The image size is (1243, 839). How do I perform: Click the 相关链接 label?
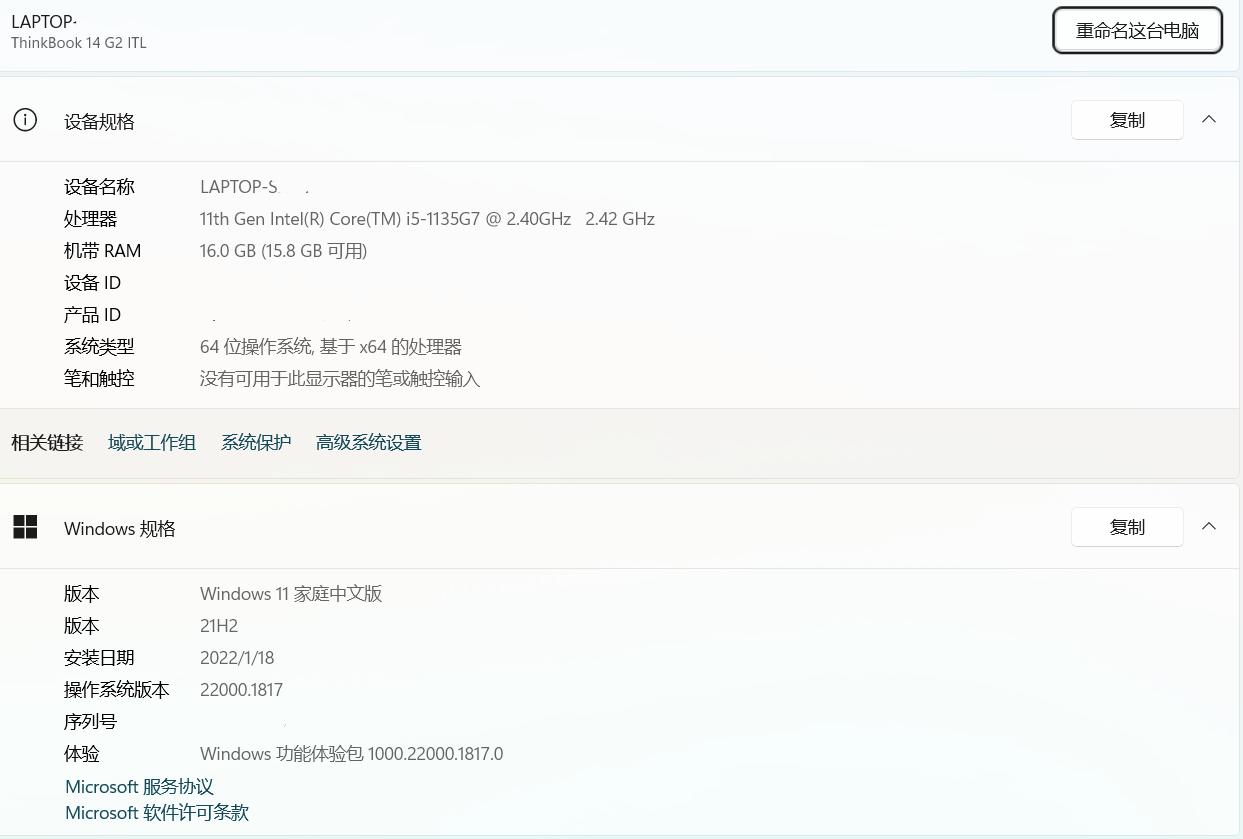47,443
